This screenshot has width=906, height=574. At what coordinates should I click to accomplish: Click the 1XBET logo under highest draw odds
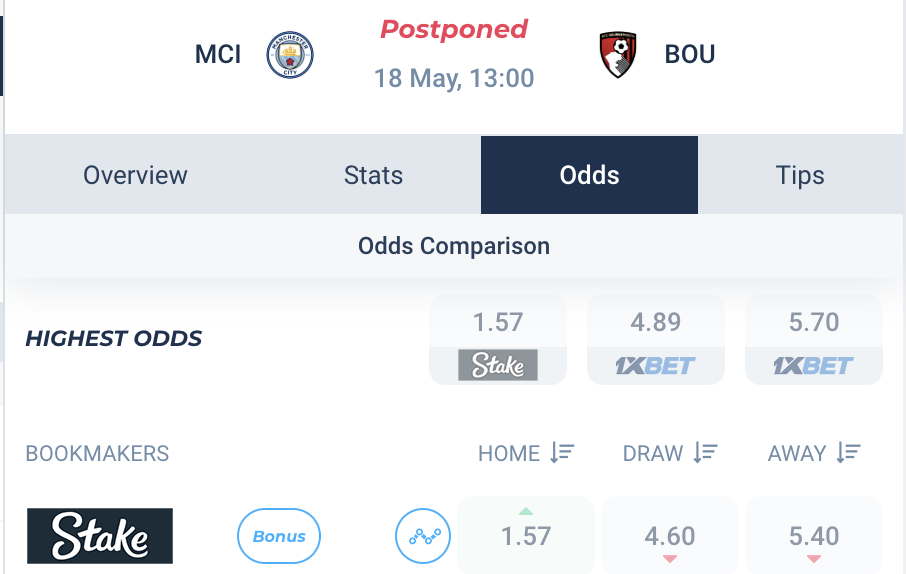coord(655,365)
